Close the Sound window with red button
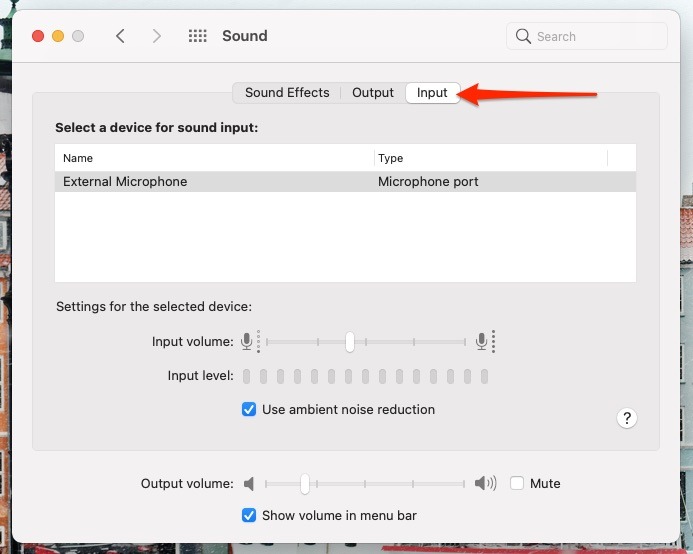The width and height of the screenshot is (693, 554). pyautogui.click(x=38, y=36)
